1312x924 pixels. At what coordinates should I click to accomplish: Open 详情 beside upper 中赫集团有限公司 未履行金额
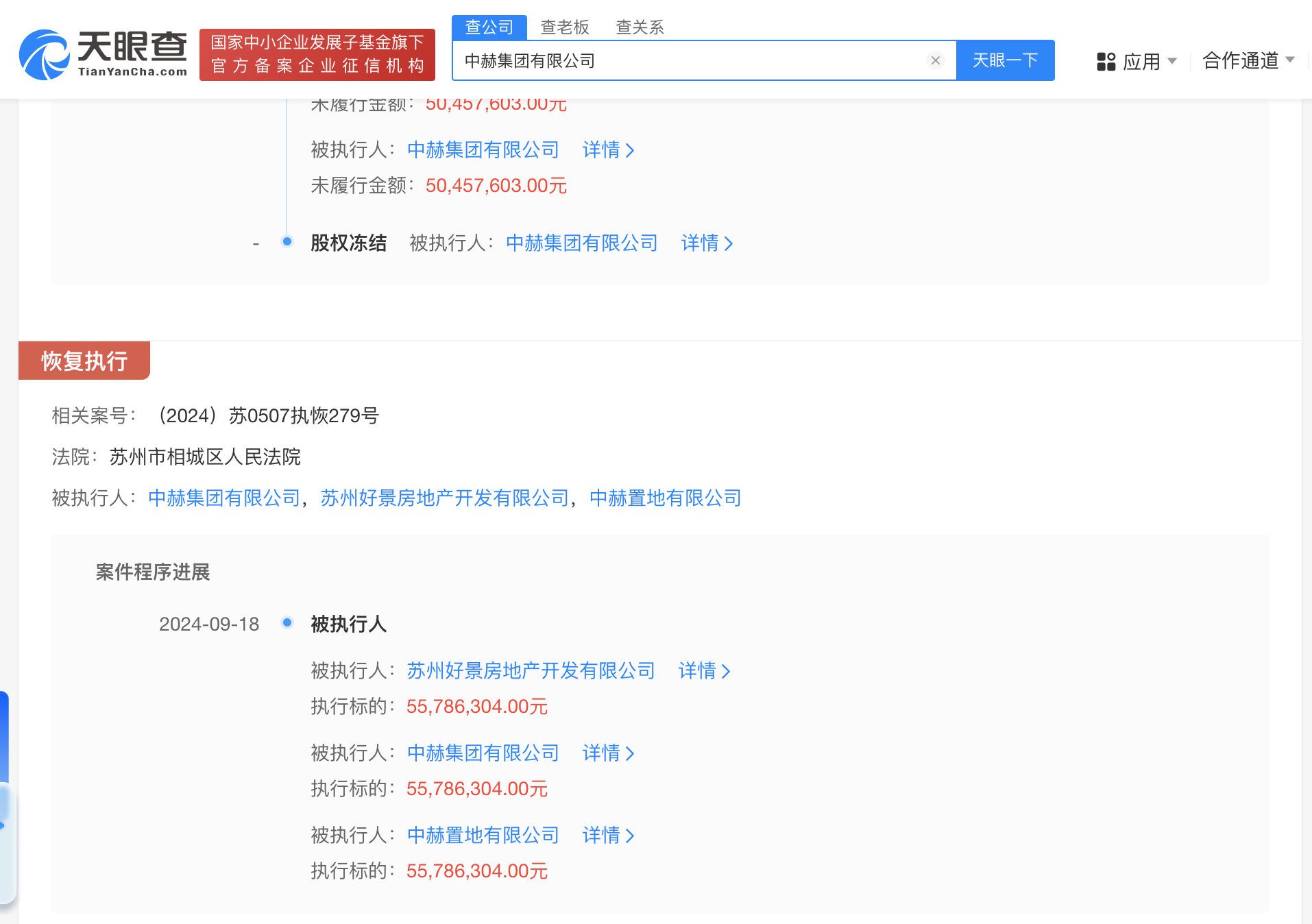[609, 149]
